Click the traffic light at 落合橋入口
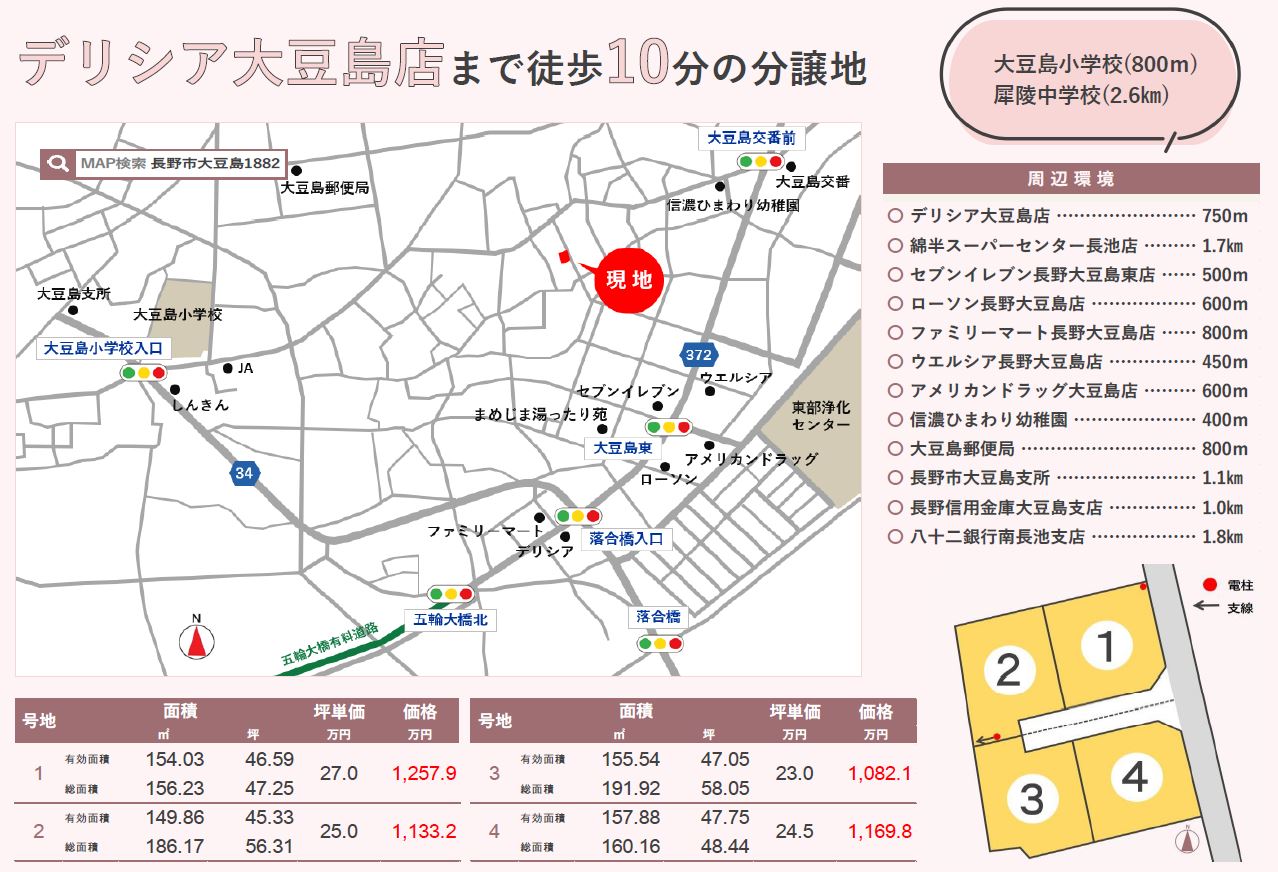Viewport: 1278px width, 872px height. click(577, 516)
